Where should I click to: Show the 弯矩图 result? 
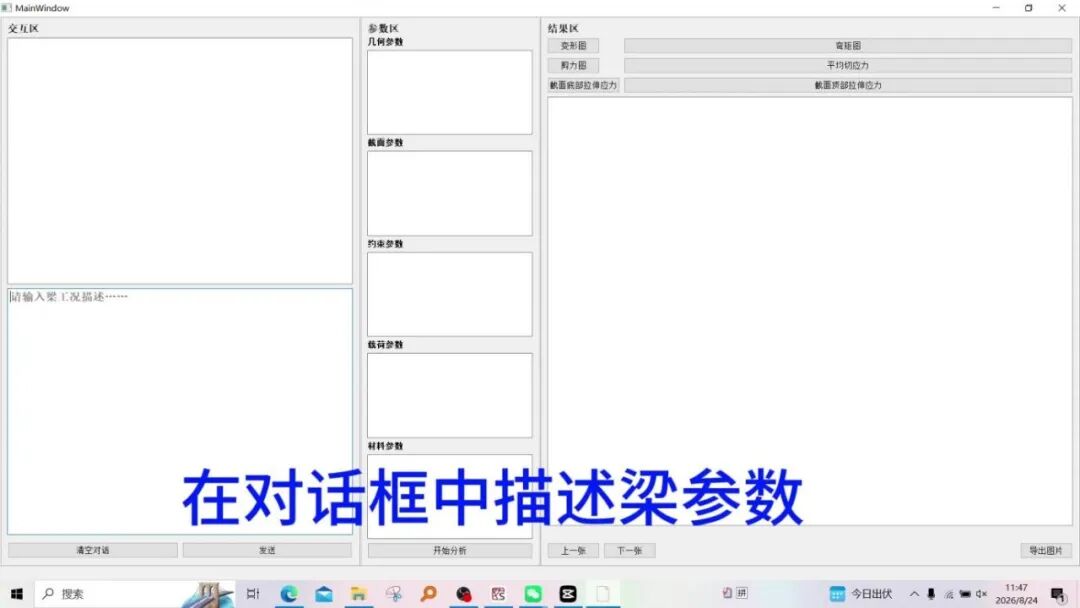(848, 45)
